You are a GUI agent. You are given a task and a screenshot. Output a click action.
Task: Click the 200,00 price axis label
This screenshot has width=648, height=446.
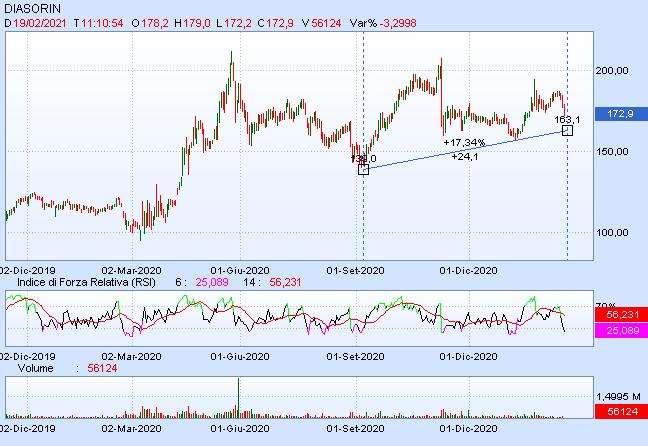[612, 71]
